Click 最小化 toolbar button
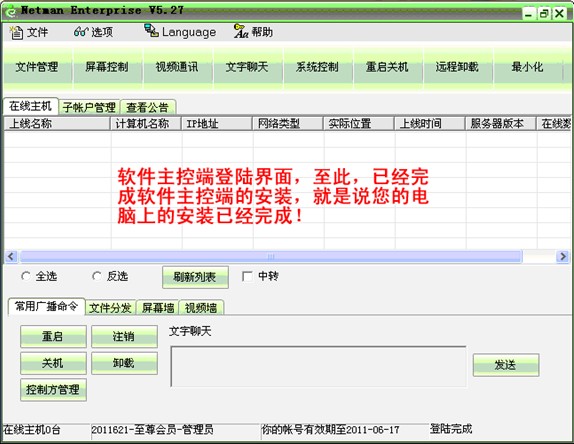The image size is (574, 444). point(527,67)
